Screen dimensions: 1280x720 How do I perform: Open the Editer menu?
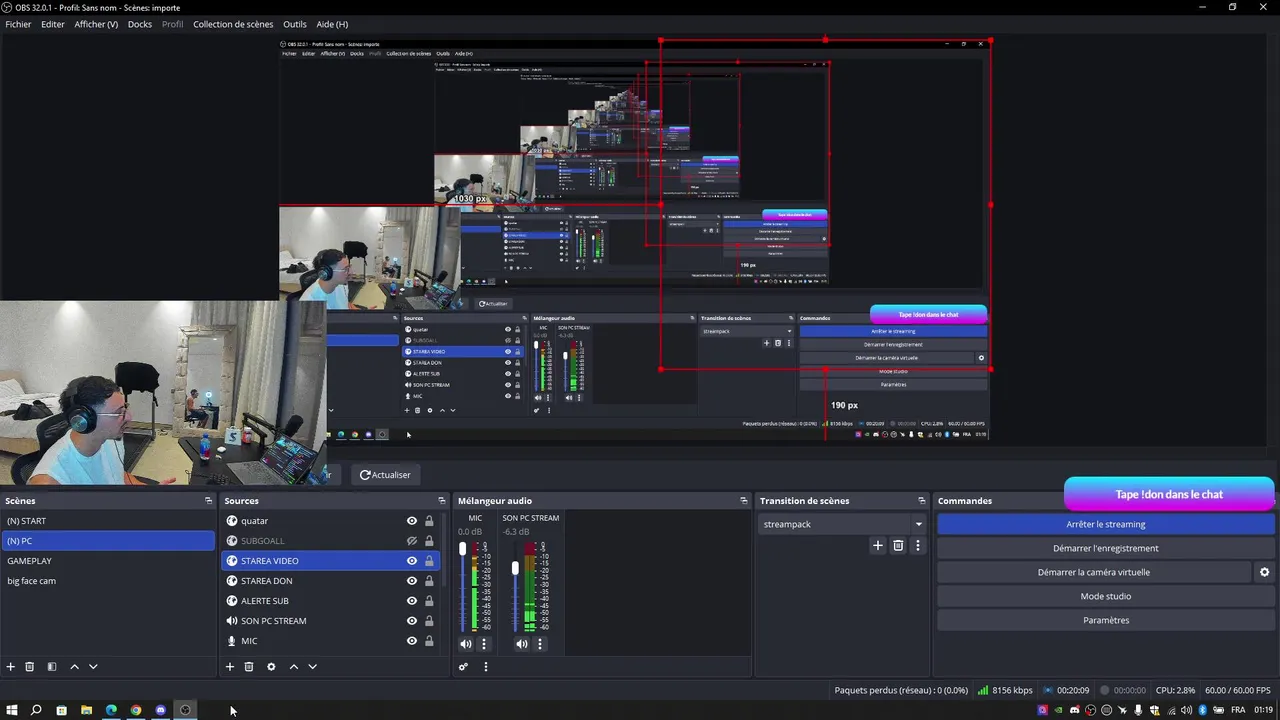click(53, 24)
